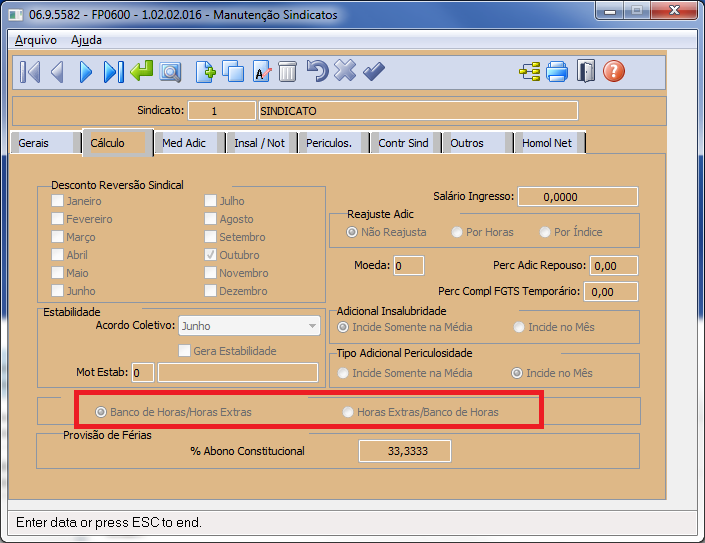Choose Insalubridade Incide no Mês option

519,327
